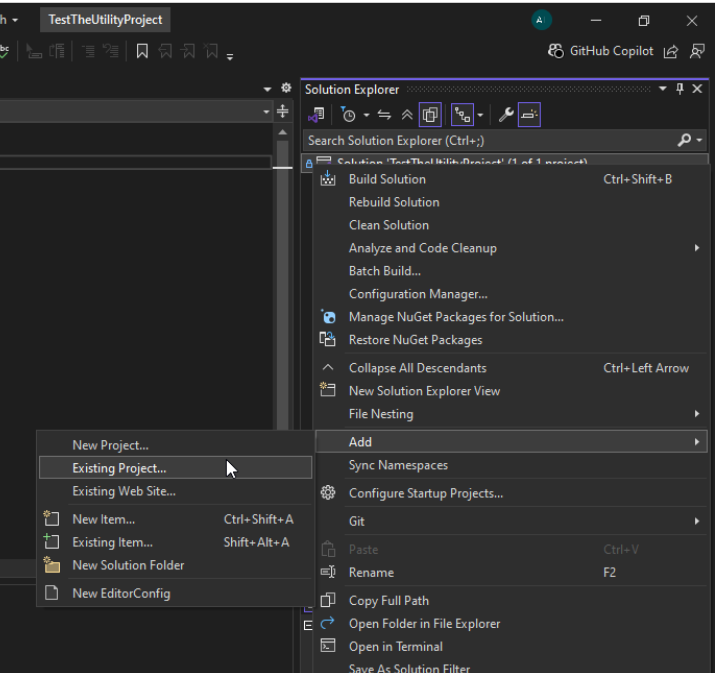Choose Build Solution in context menu
The height and width of the screenshot is (673, 715).
386,179
